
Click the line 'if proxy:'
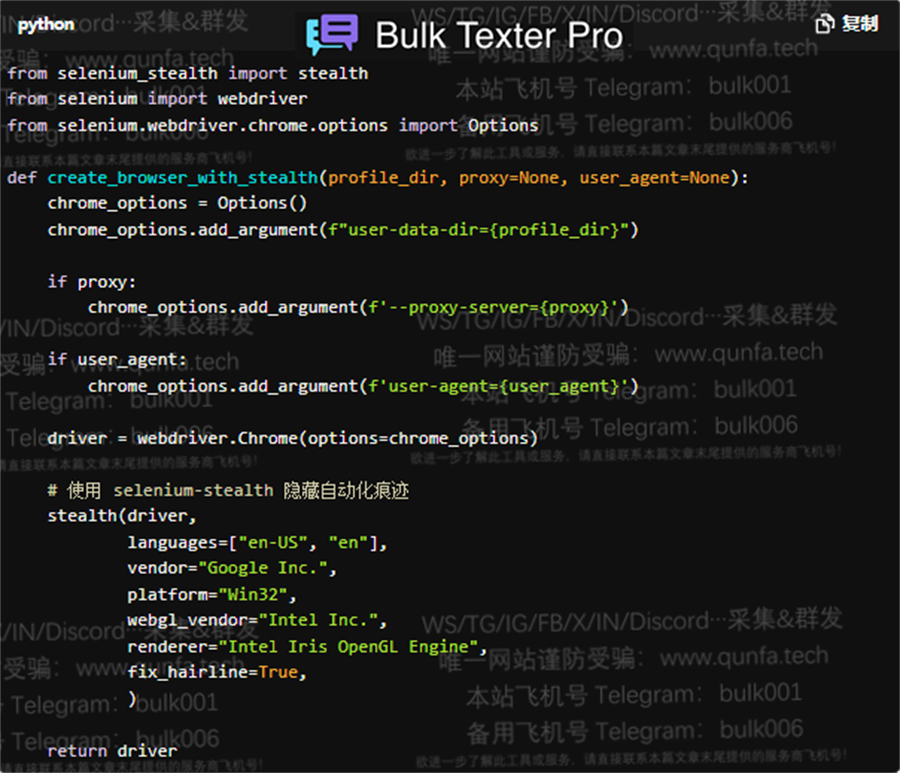(x=92, y=282)
